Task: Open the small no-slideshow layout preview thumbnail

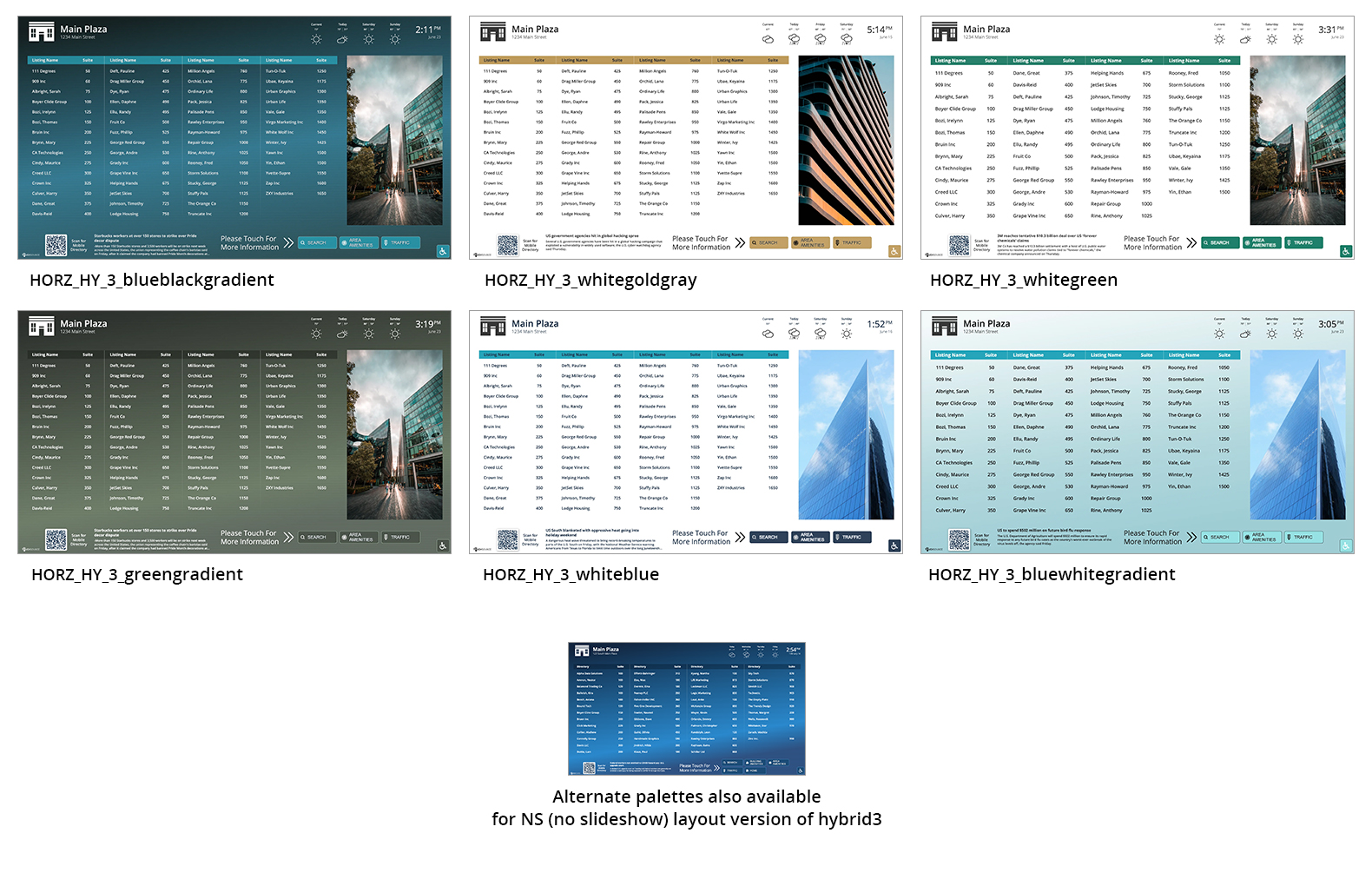Action: pyautogui.click(x=686, y=708)
